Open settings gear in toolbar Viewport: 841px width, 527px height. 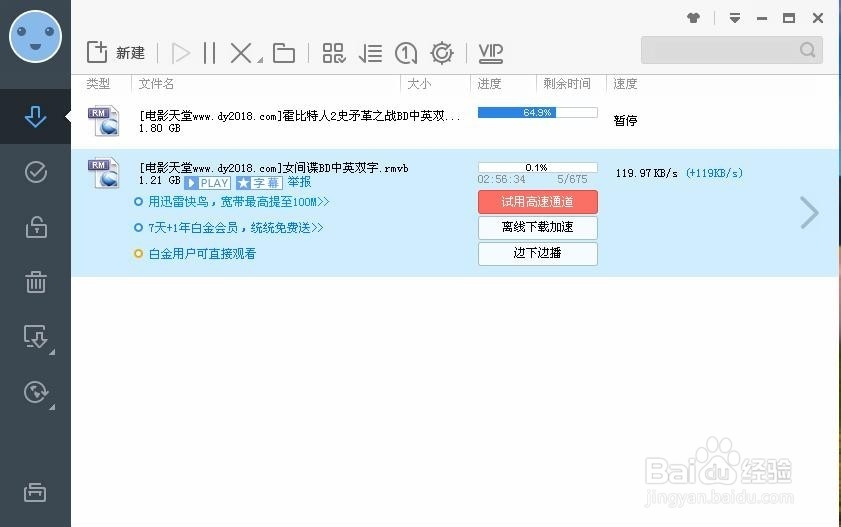point(442,53)
